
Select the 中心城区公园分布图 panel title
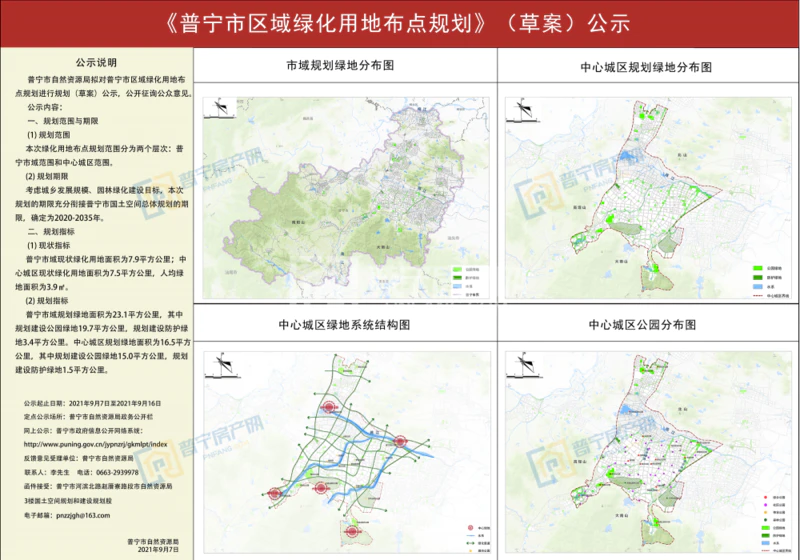(x=645, y=326)
